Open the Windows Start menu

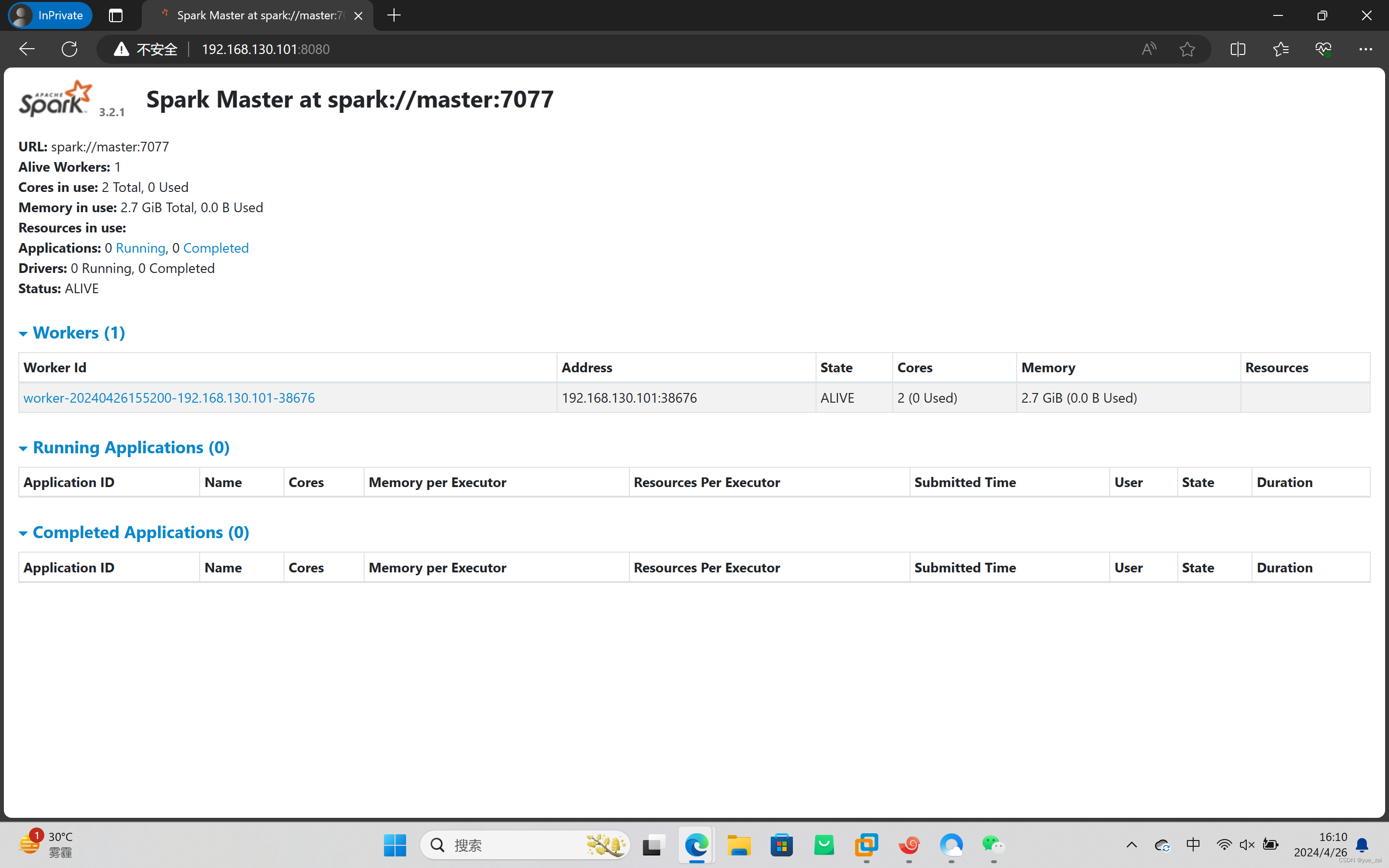(x=395, y=845)
